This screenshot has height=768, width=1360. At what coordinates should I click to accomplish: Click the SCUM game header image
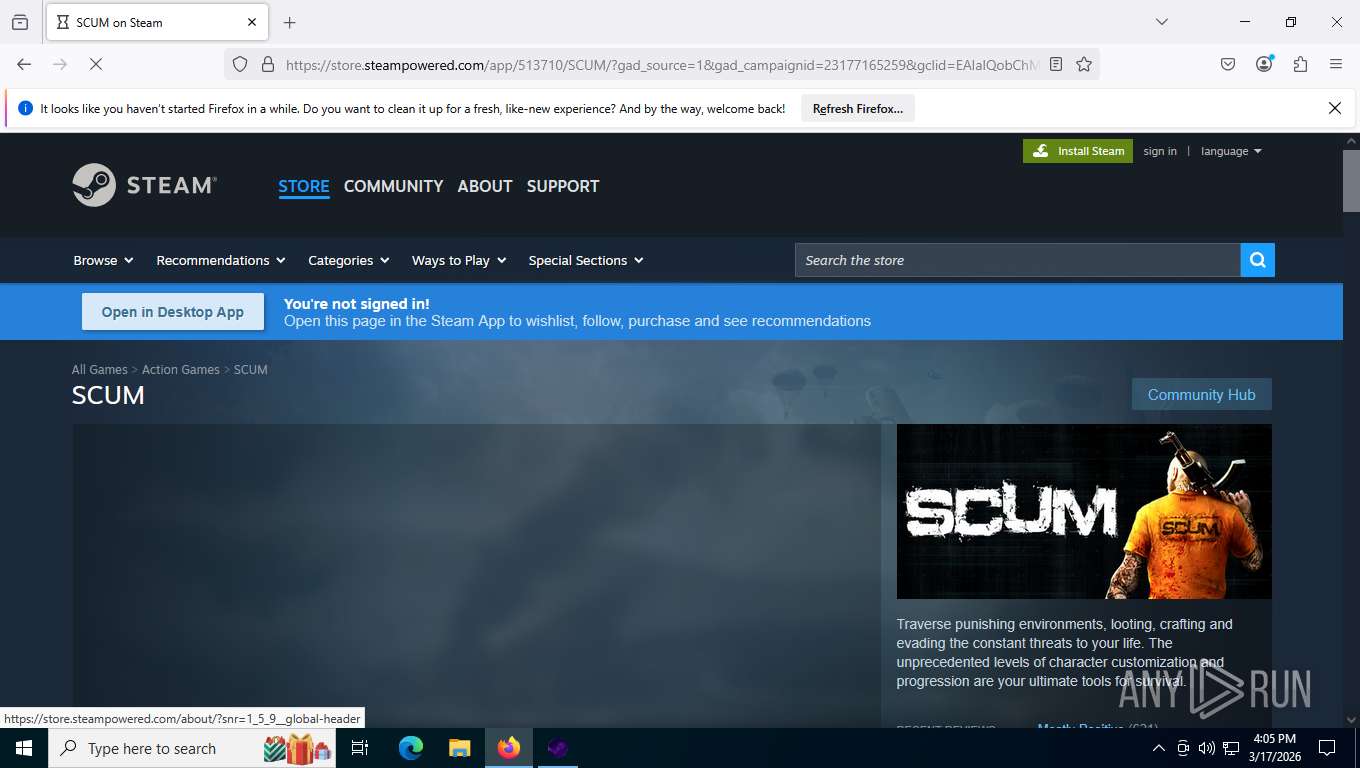(x=1084, y=512)
